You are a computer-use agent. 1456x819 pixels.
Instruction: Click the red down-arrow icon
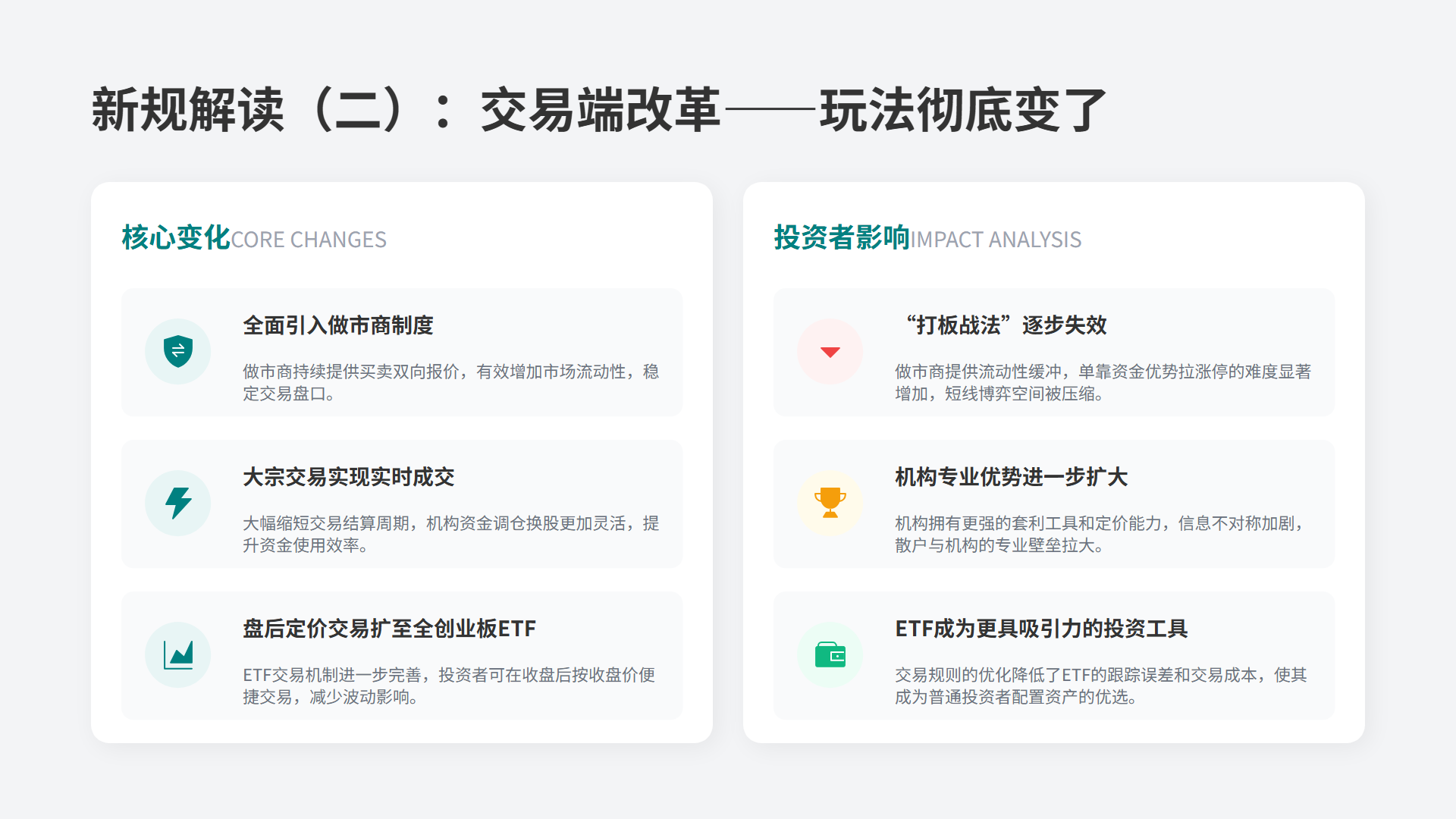(x=830, y=352)
